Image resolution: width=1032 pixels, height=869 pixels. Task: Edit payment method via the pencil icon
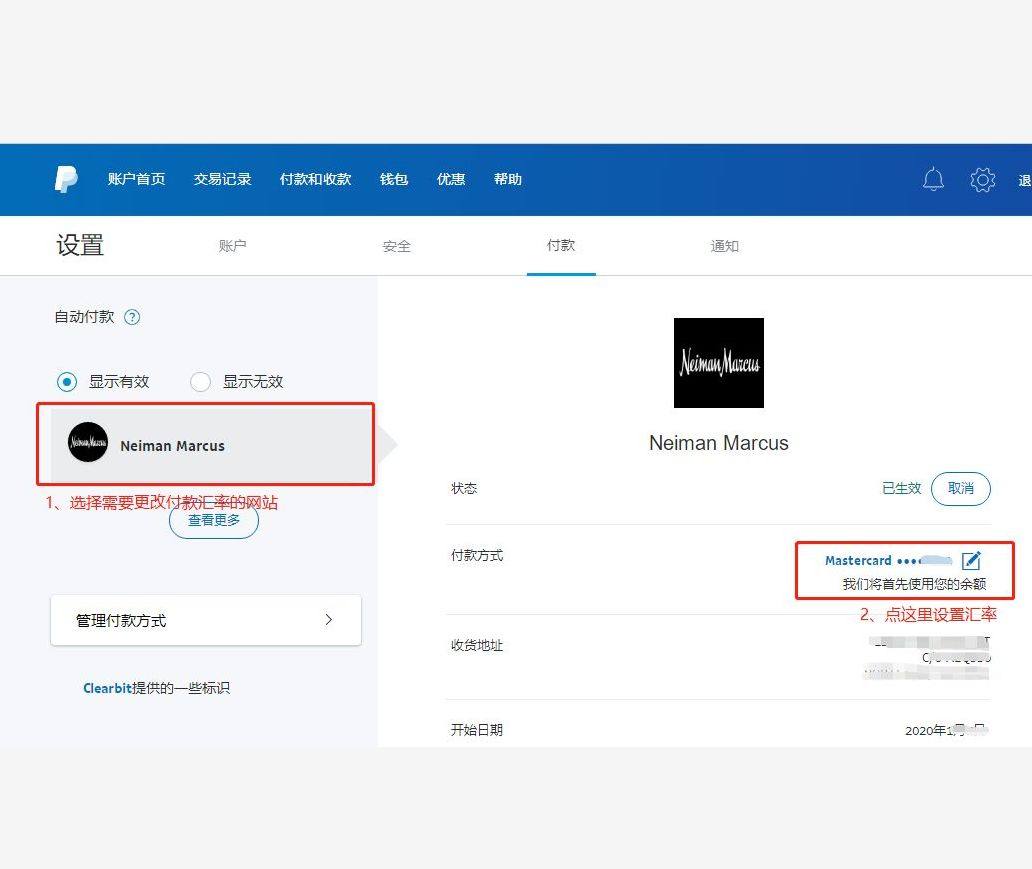point(971,560)
